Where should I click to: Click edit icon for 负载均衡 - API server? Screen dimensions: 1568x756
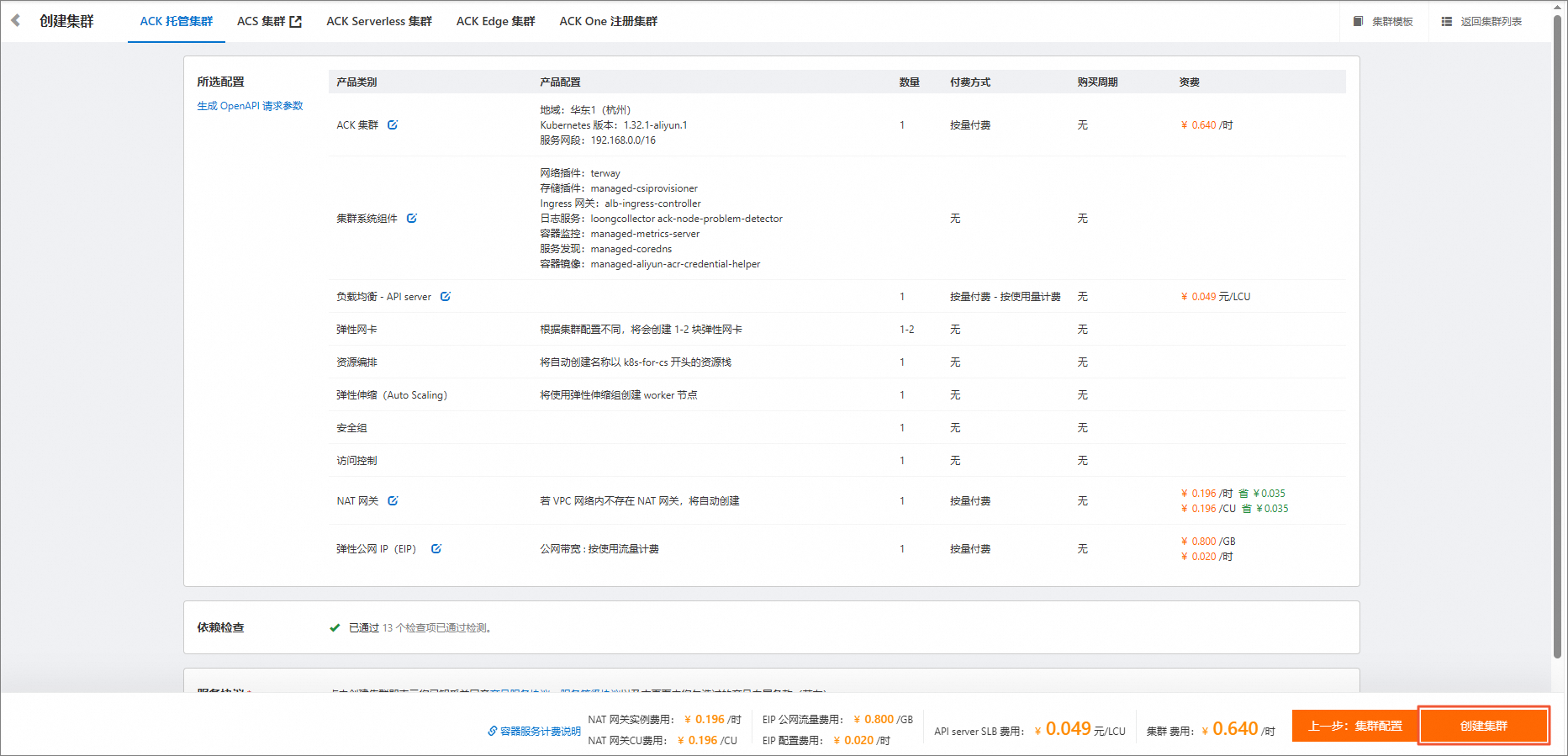click(446, 296)
